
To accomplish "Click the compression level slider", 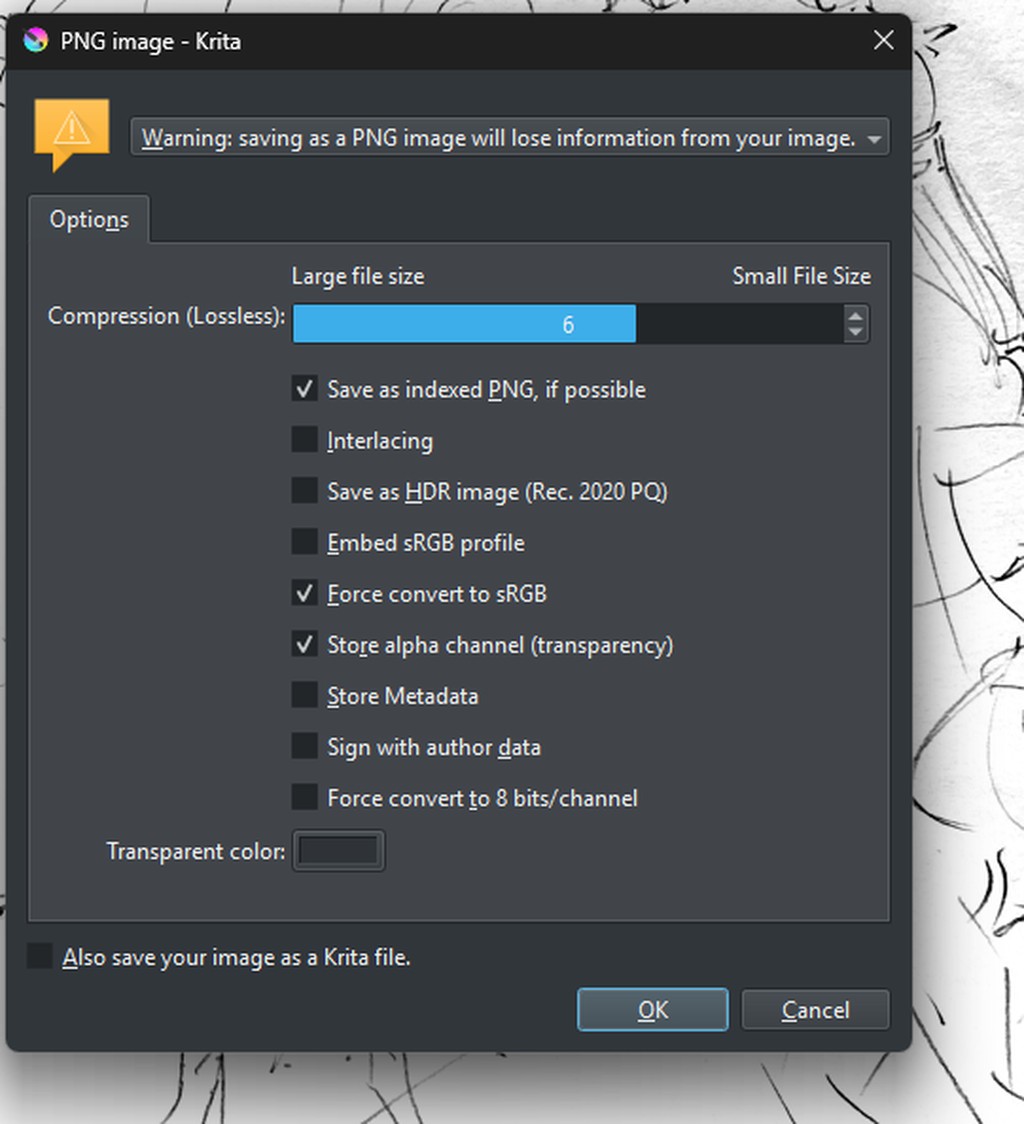I will (567, 325).
